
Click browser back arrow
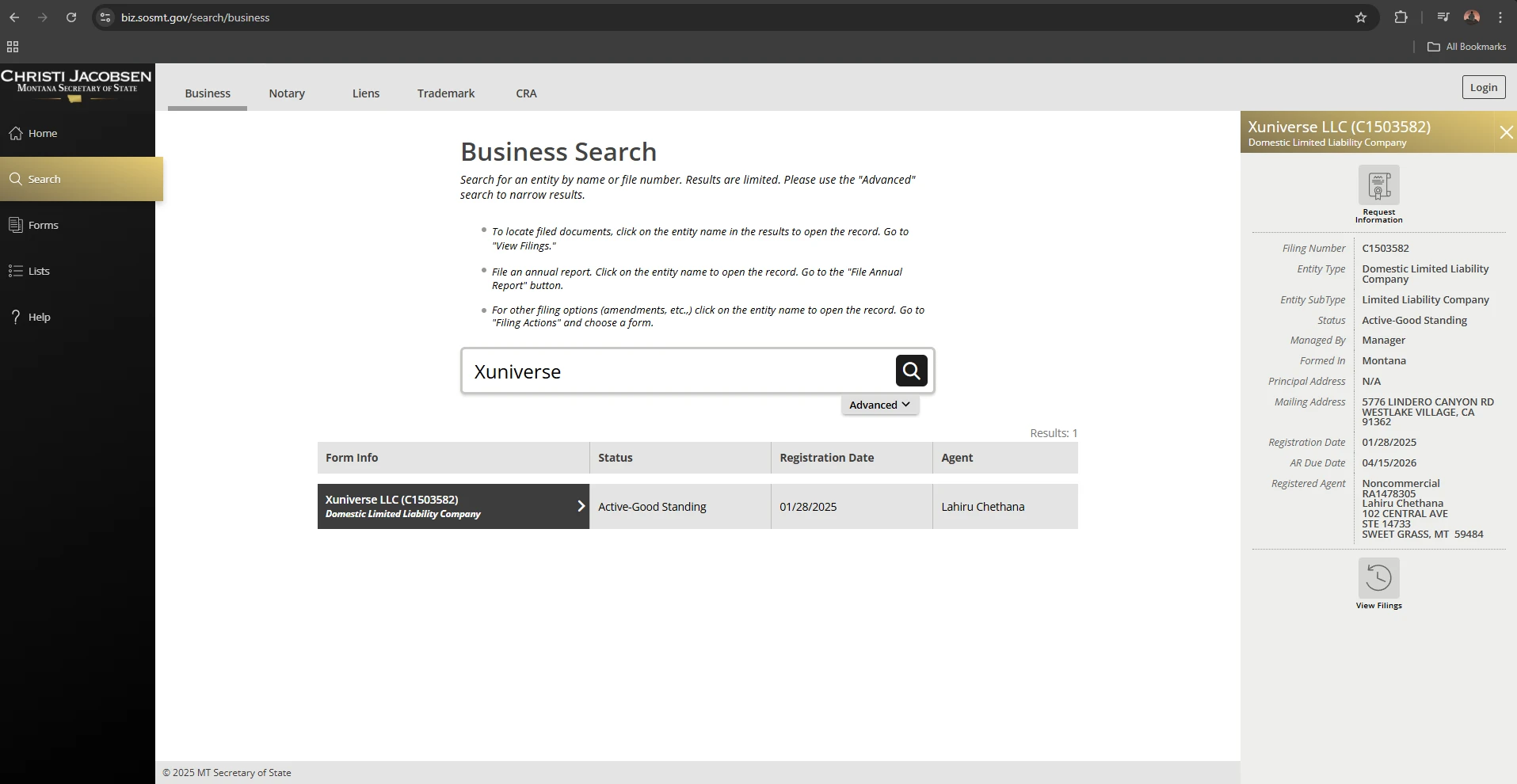(14, 17)
